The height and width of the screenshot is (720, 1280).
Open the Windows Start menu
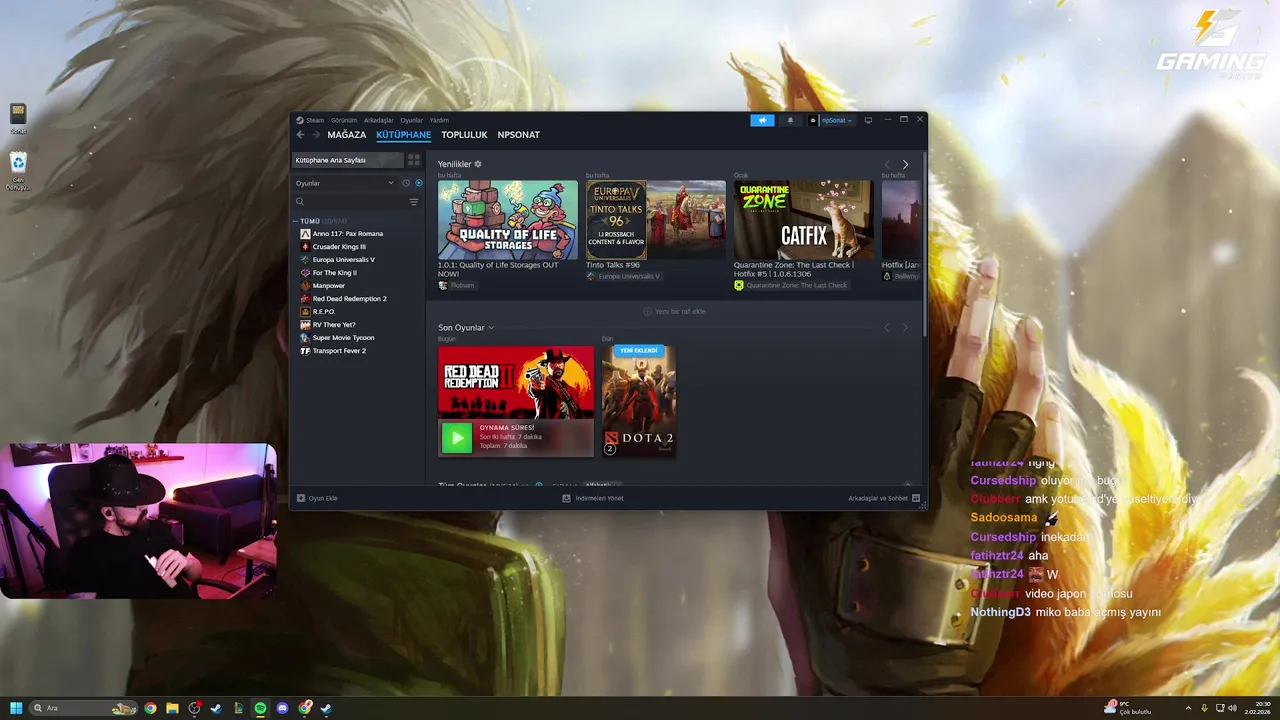[16, 708]
